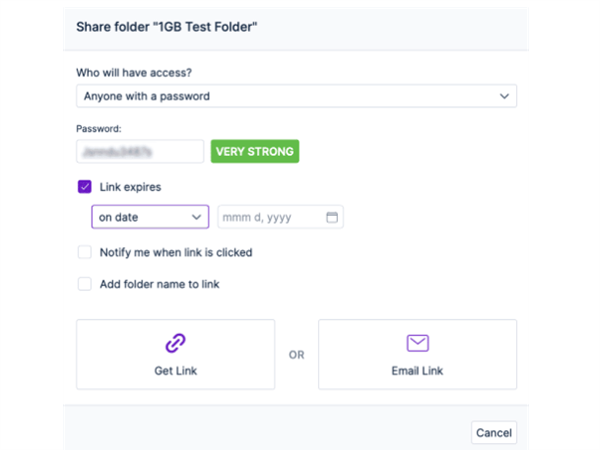Click the blurred Password input field
The height and width of the screenshot is (450, 600).
click(x=140, y=151)
